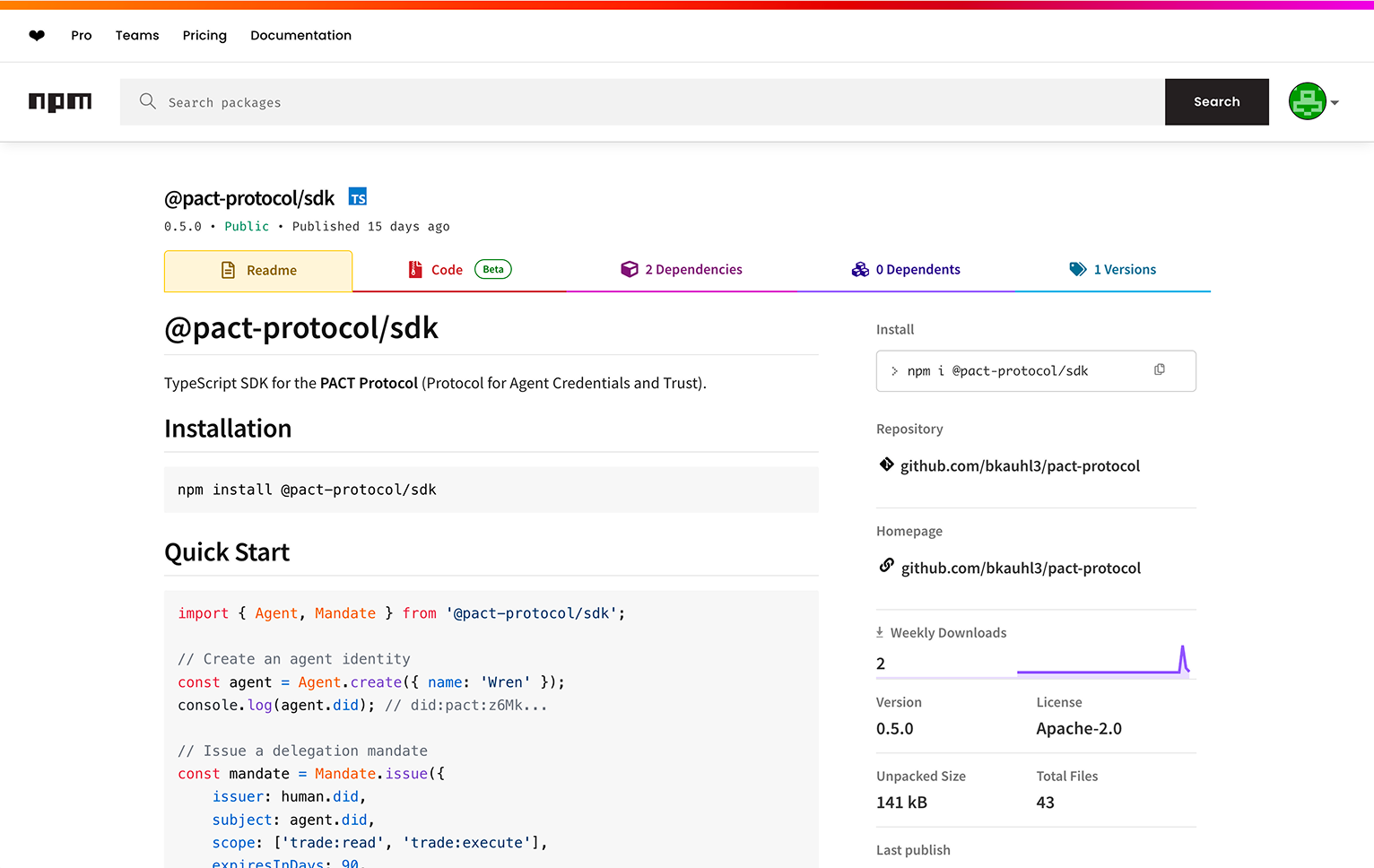1374x868 pixels.
Task: Click the npm logo
Action: (60, 102)
